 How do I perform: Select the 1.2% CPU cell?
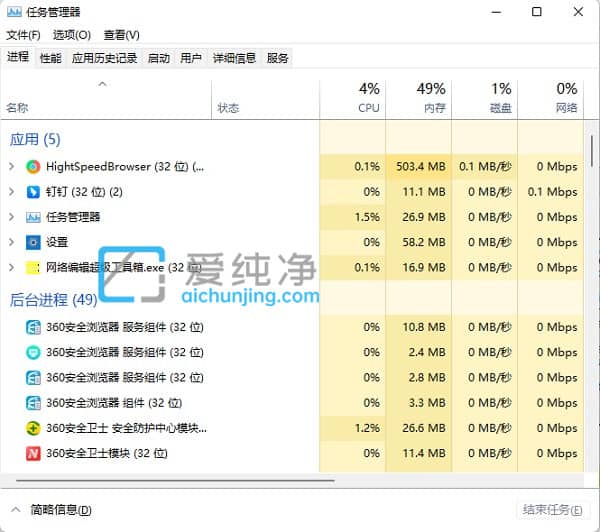point(353,428)
